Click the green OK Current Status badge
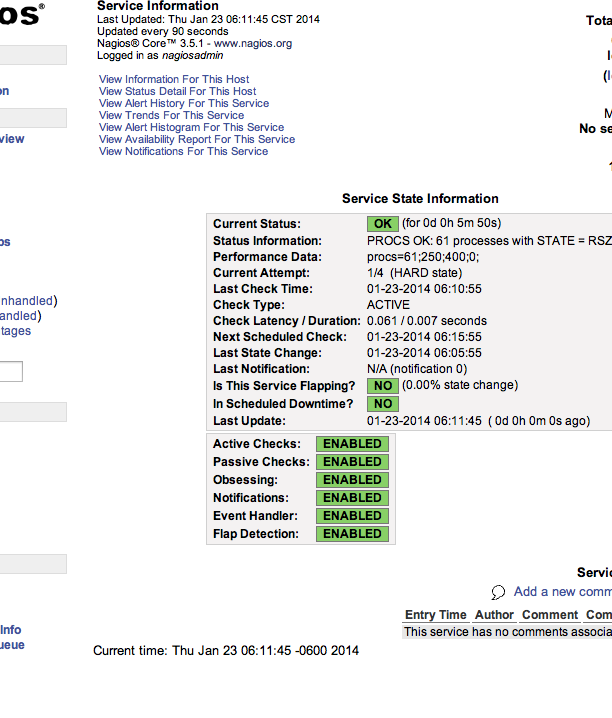Screen dimensions: 612x718 pyautogui.click(x=383, y=223)
